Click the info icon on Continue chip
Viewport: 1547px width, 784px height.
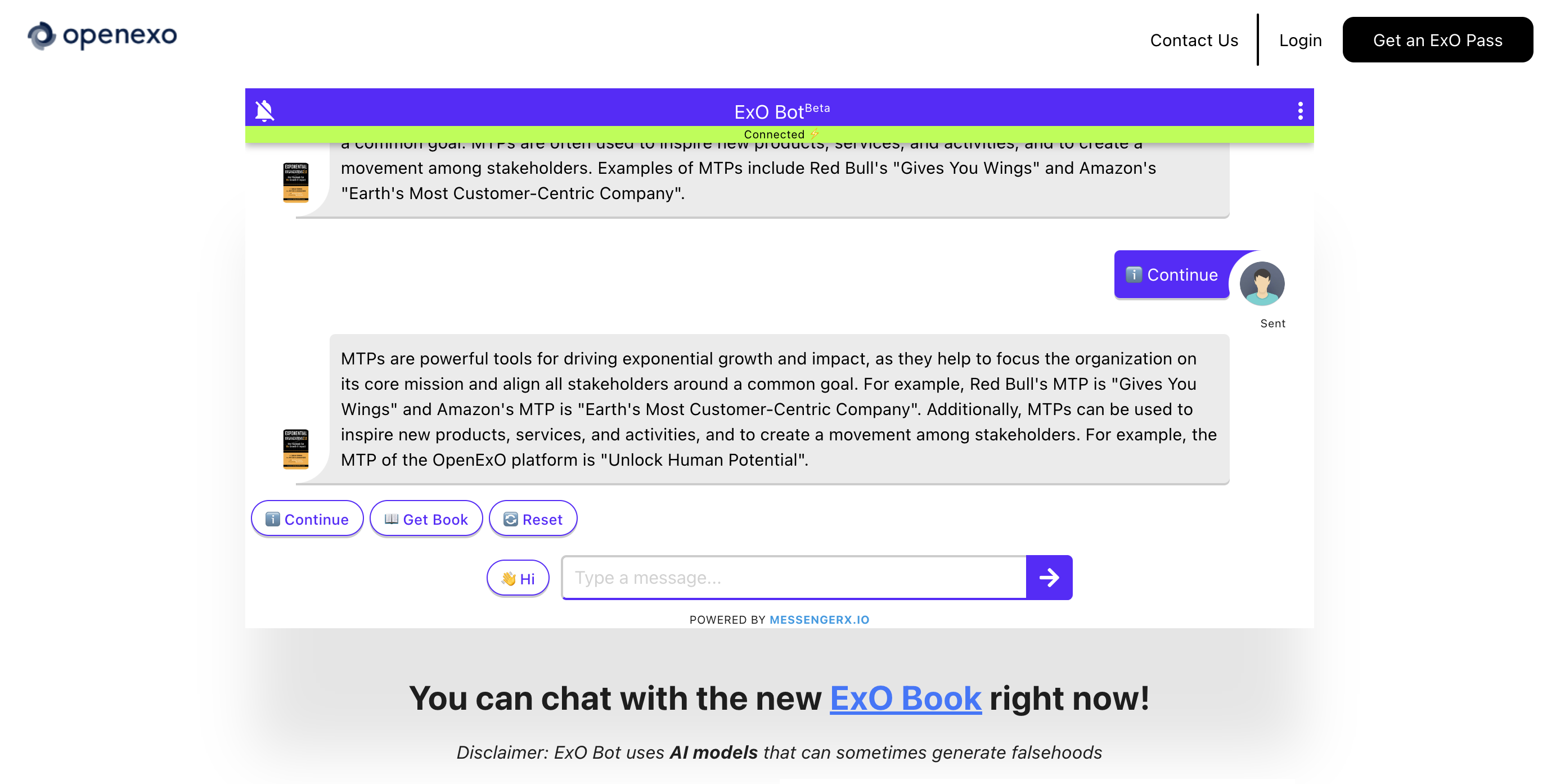[273, 519]
